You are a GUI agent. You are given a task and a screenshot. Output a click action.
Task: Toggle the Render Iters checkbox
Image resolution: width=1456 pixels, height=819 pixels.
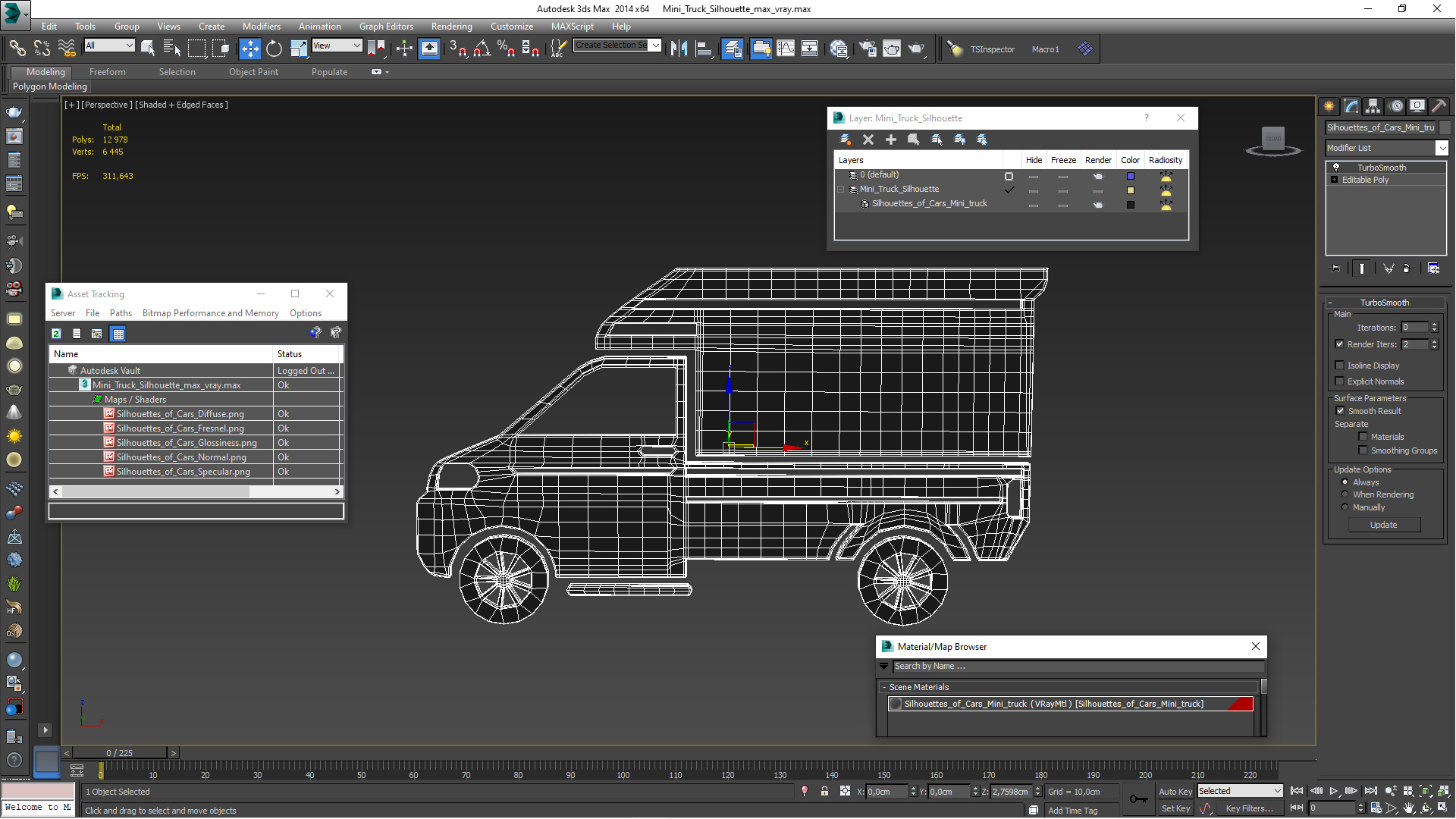(x=1339, y=344)
